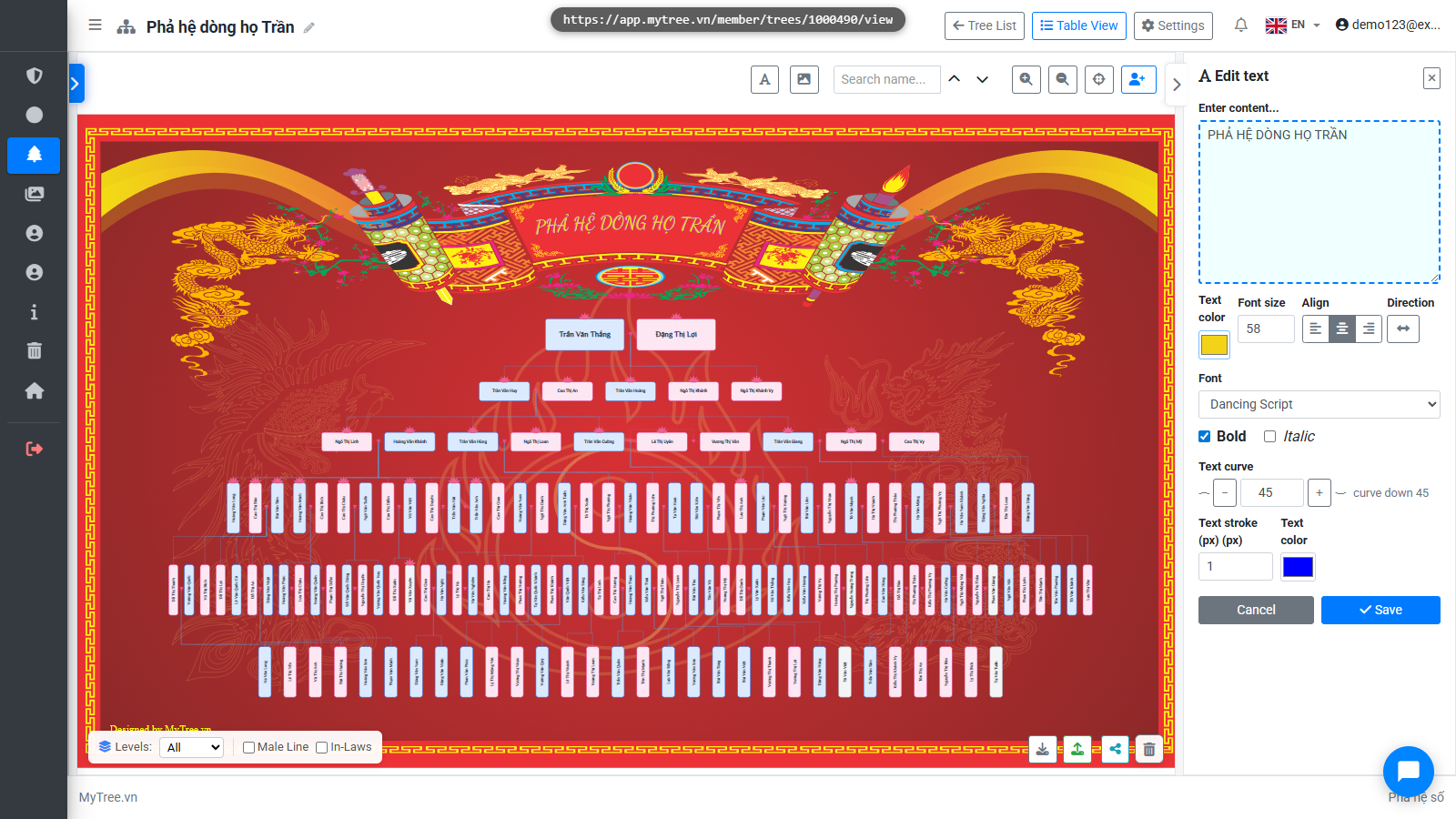Click the add text tool button
The image size is (1456, 819).
(764, 79)
